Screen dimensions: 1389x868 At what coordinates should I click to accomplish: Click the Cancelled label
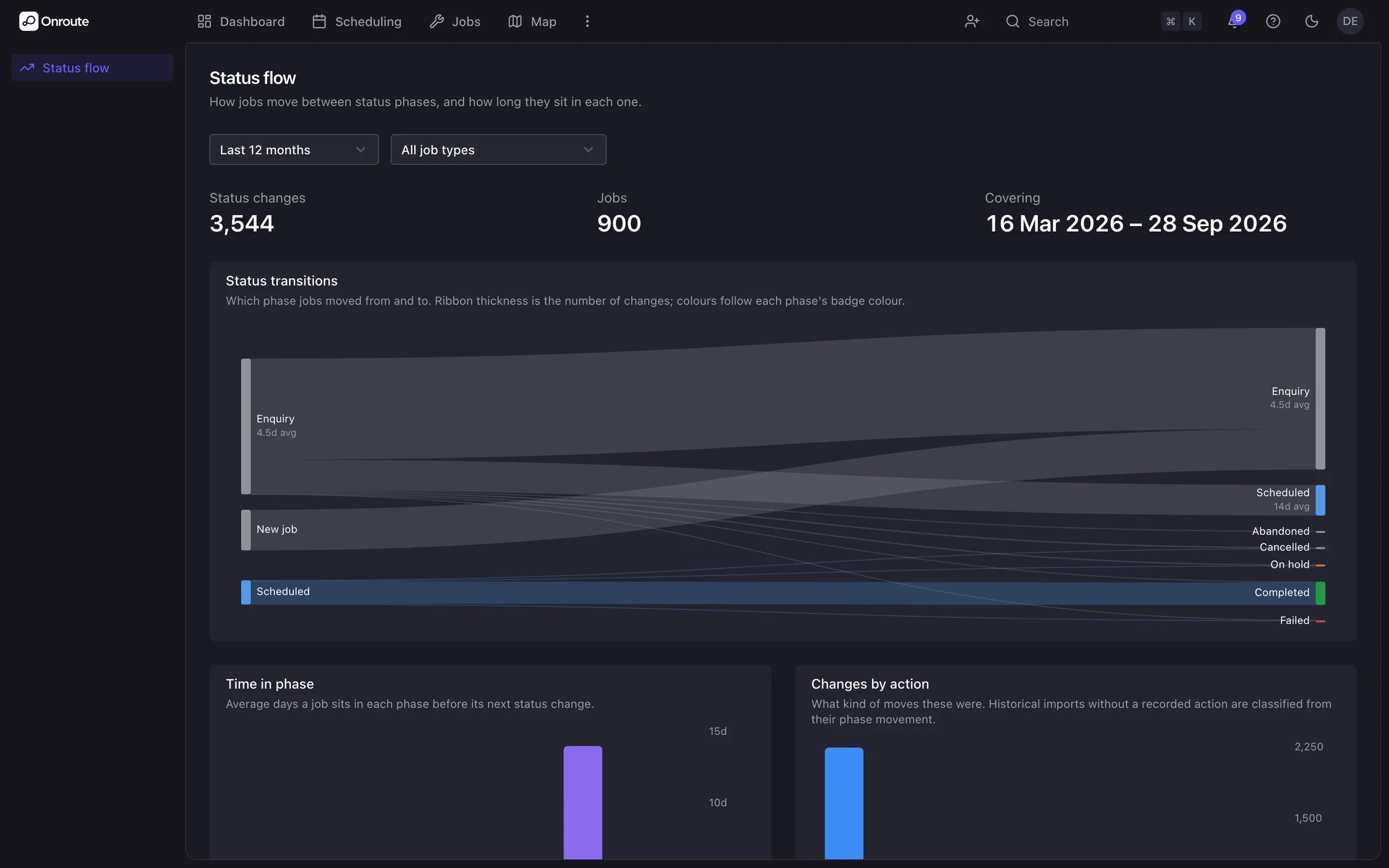coord(1285,547)
